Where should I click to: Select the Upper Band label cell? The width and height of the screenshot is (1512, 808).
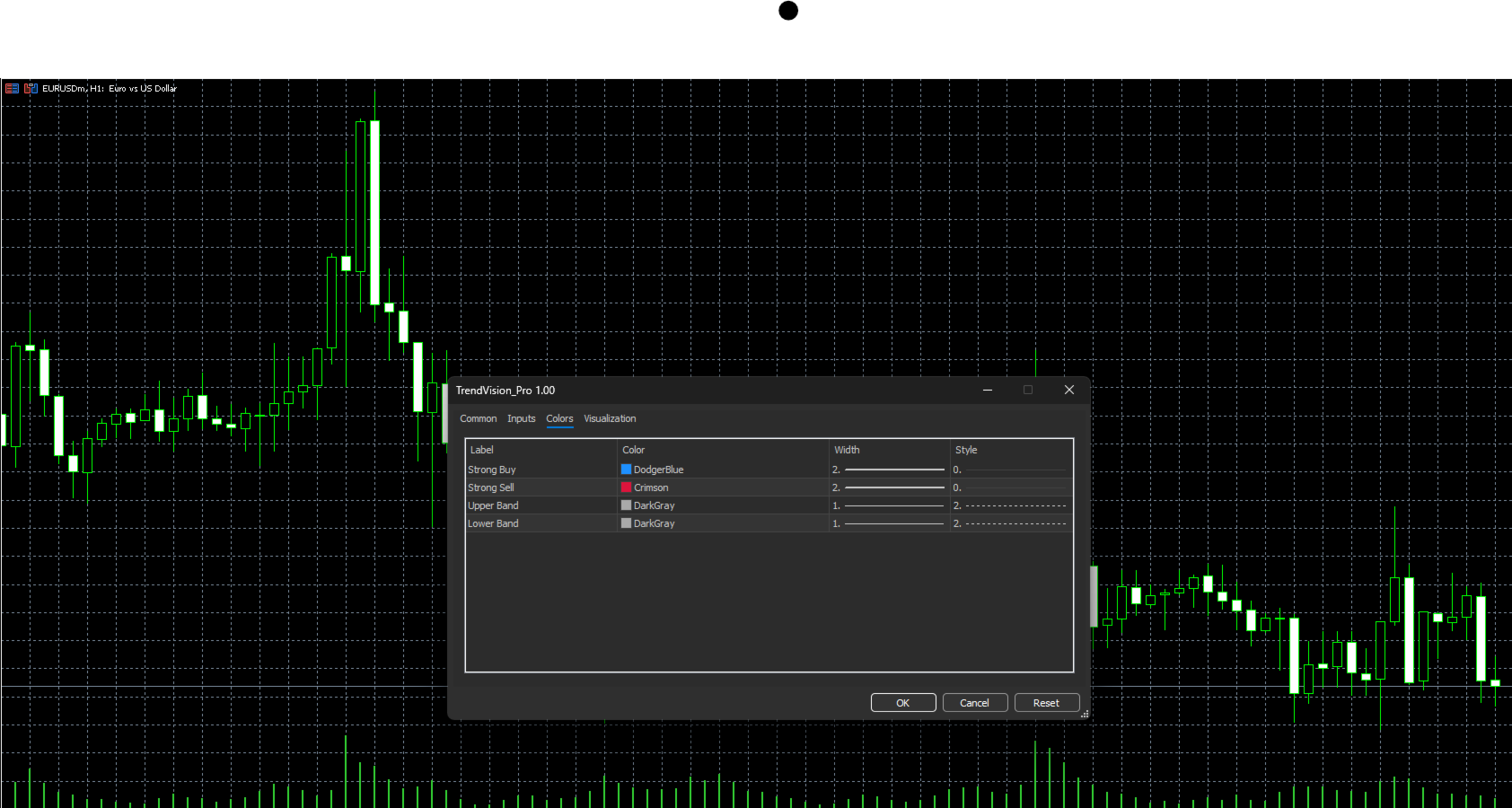click(541, 505)
